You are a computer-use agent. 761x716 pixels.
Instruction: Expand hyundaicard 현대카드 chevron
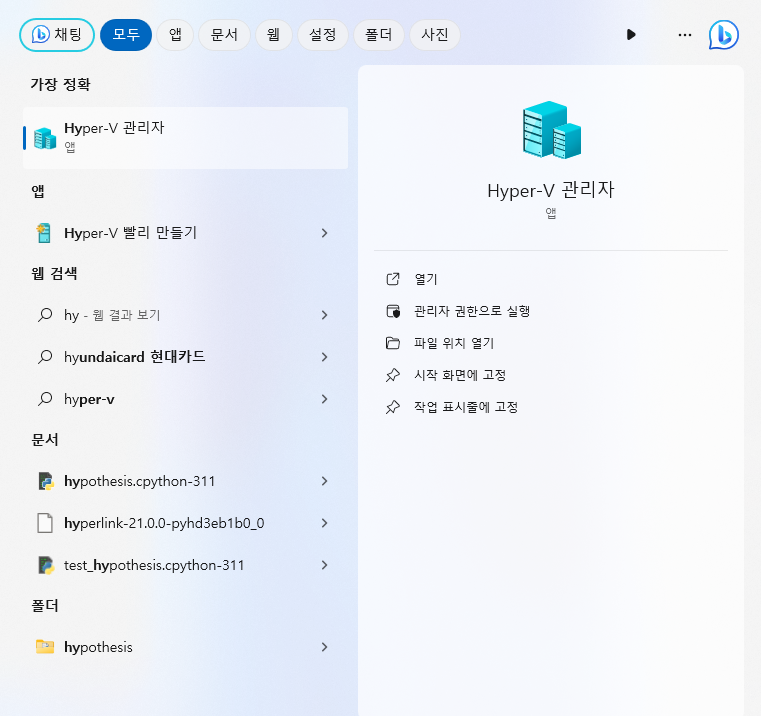tap(324, 357)
